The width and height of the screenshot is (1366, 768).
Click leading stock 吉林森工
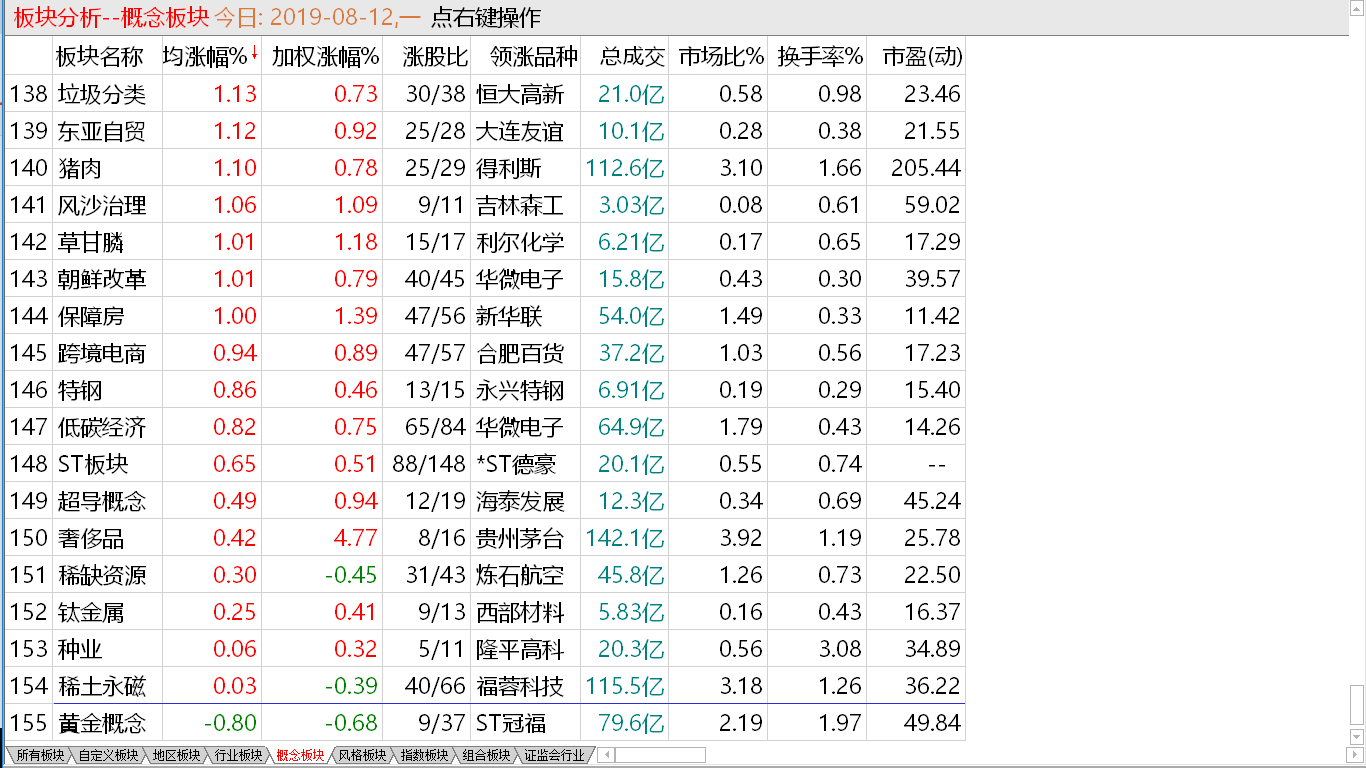[x=520, y=205]
